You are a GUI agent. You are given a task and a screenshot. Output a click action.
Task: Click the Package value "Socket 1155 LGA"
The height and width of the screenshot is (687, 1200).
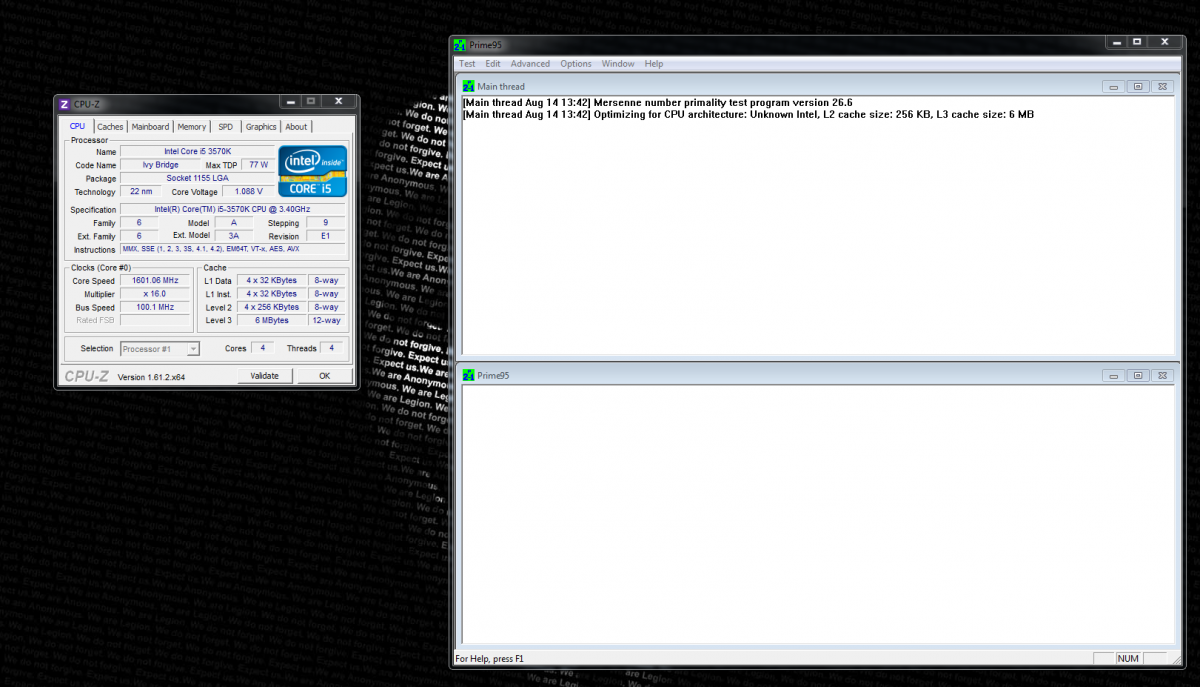point(197,178)
